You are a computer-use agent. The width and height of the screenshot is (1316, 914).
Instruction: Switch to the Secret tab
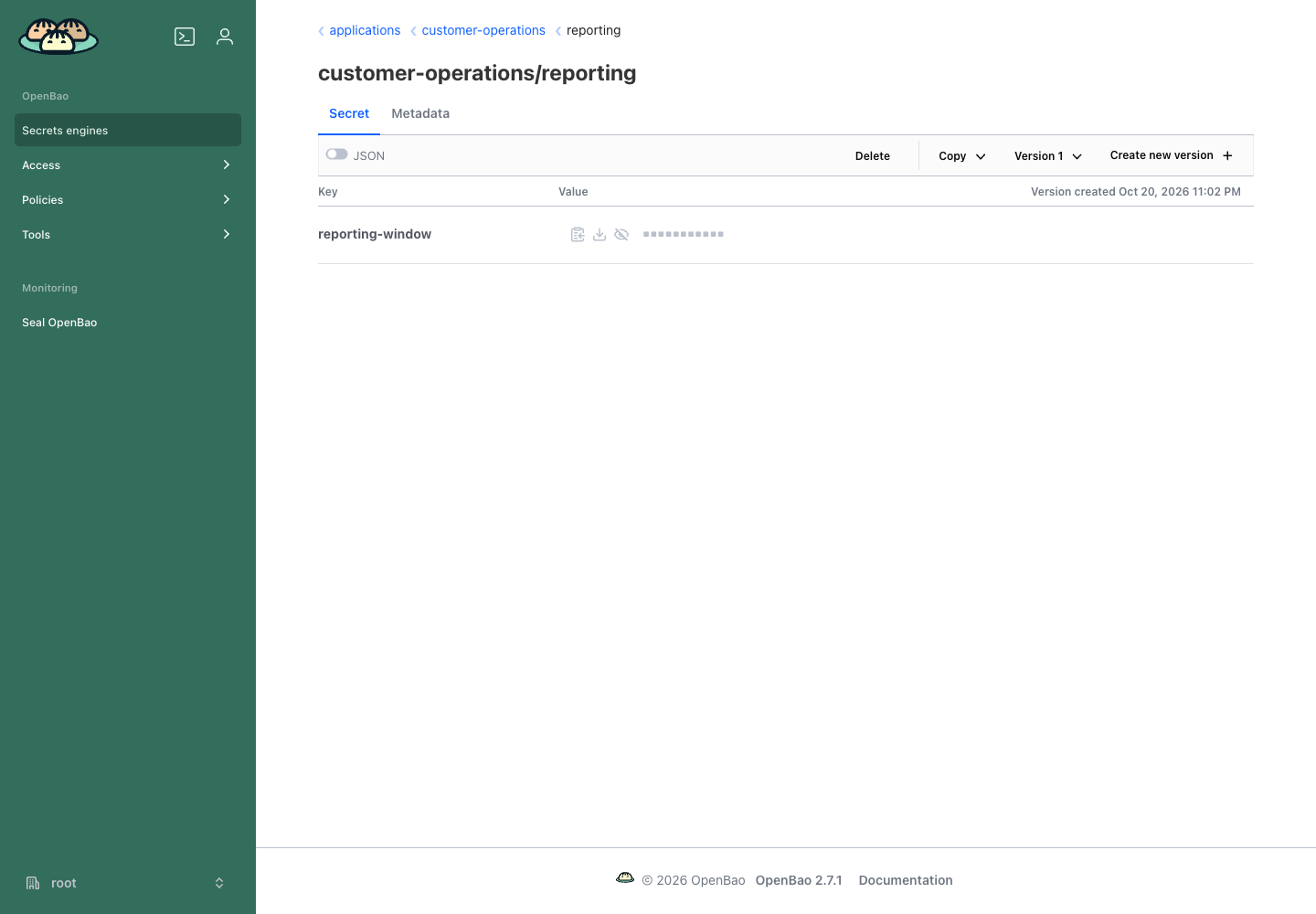[x=349, y=113]
